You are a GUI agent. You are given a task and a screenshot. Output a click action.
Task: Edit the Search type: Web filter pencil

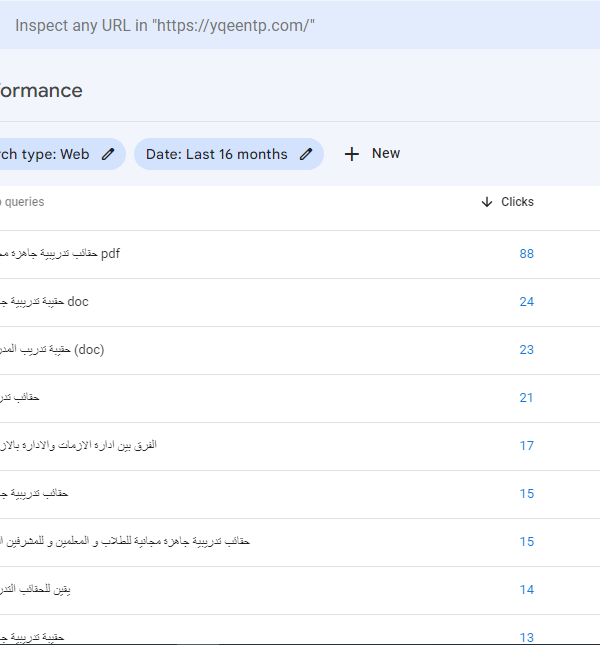click(x=108, y=154)
